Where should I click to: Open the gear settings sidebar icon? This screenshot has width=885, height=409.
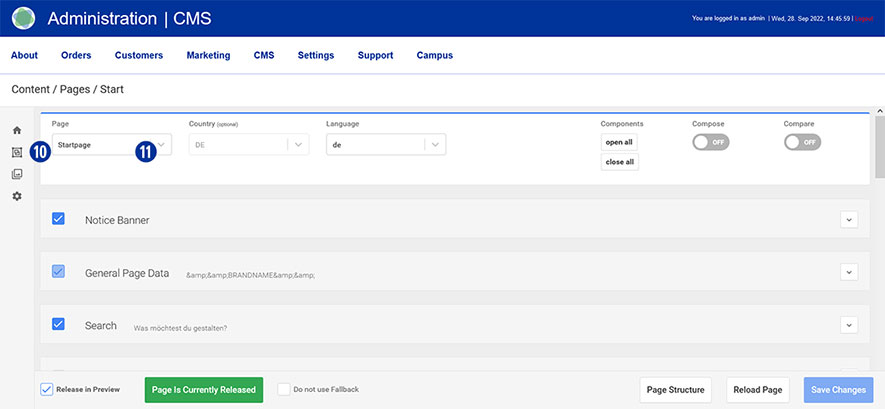(17, 196)
